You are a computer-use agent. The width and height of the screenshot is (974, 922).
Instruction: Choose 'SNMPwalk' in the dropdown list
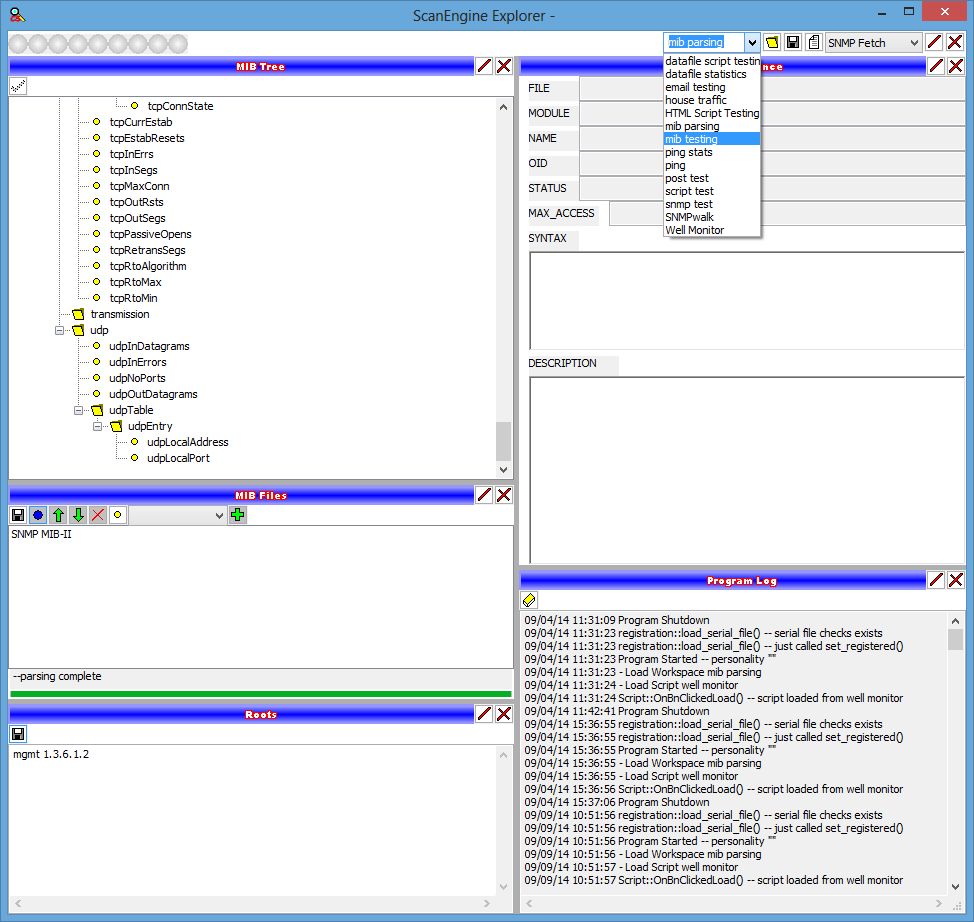click(689, 217)
